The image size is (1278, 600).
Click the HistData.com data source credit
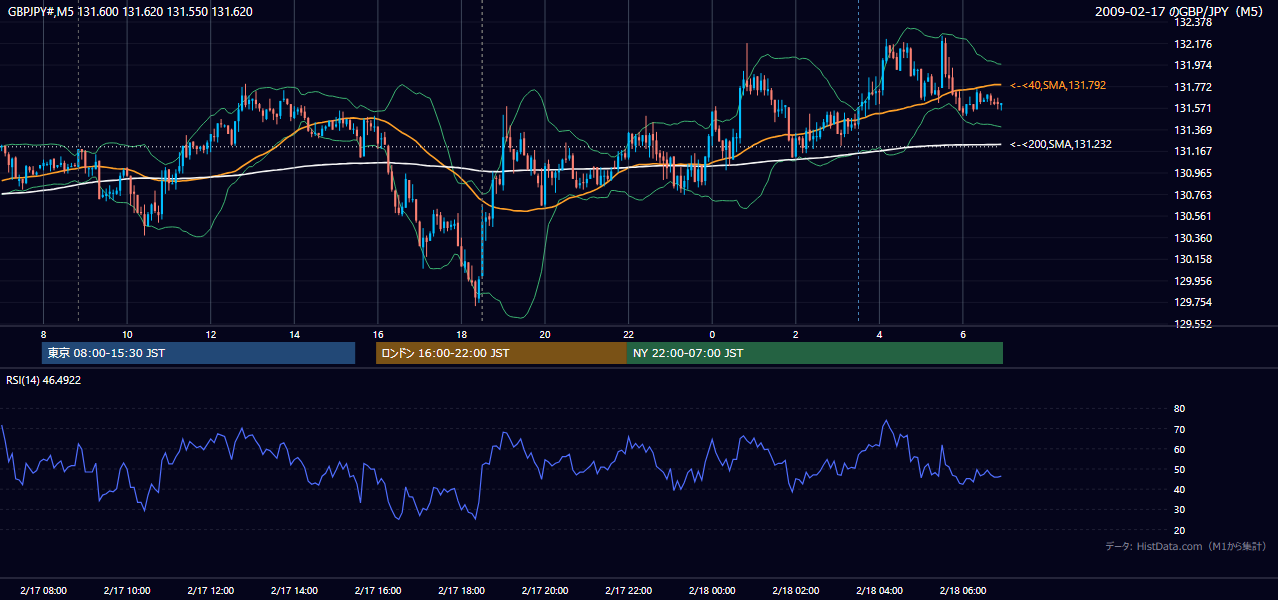(1186, 546)
